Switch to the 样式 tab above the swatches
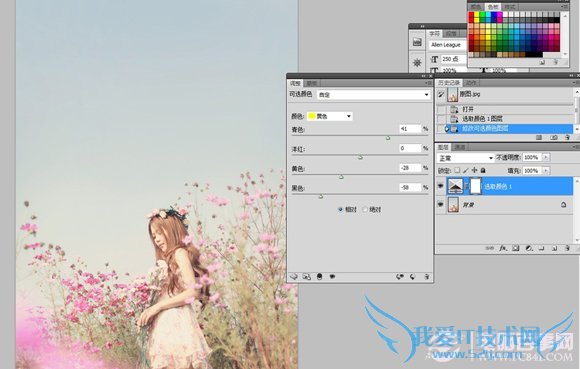 pyautogui.click(x=509, y=7)
